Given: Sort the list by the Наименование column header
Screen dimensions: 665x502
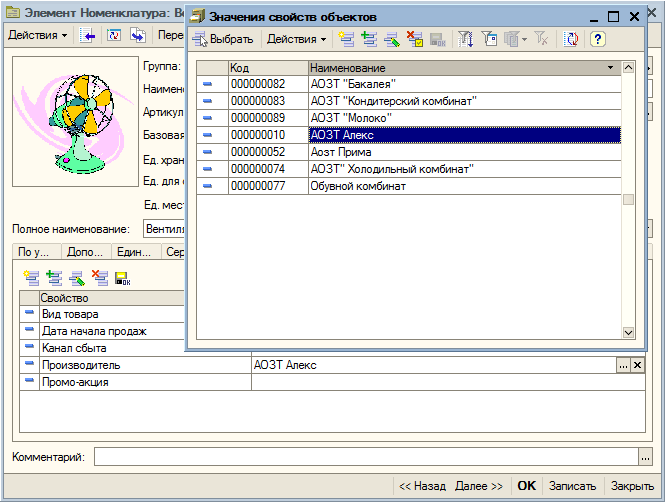Looking at the screenshot, I should click(x=460, y=67).
